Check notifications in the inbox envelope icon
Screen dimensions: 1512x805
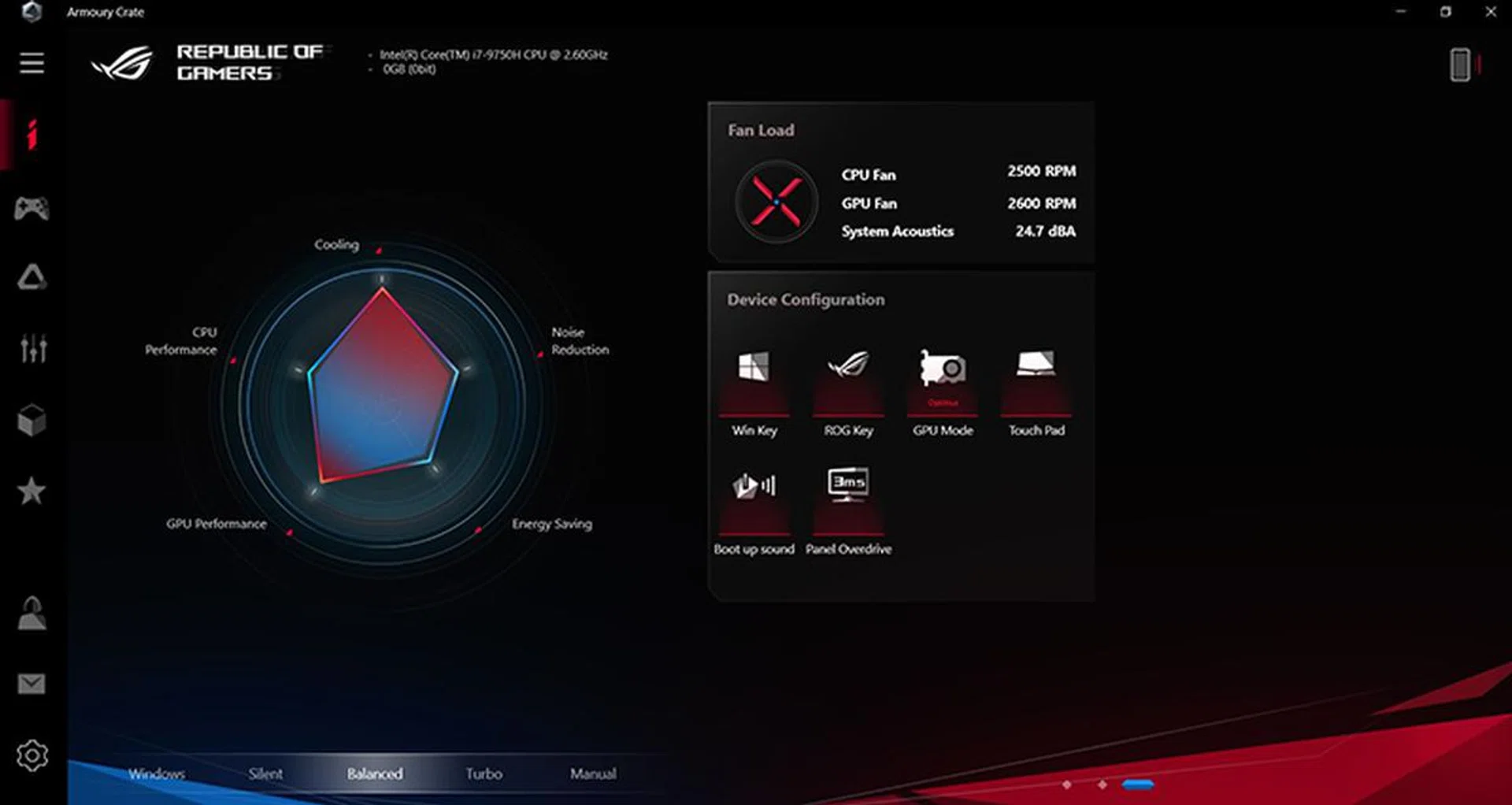click(31, 684)
